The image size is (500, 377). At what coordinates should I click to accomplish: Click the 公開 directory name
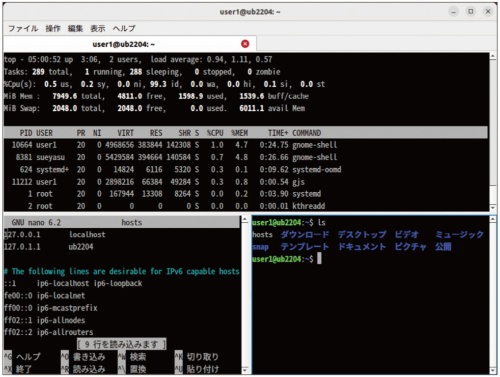coord(443,247)
